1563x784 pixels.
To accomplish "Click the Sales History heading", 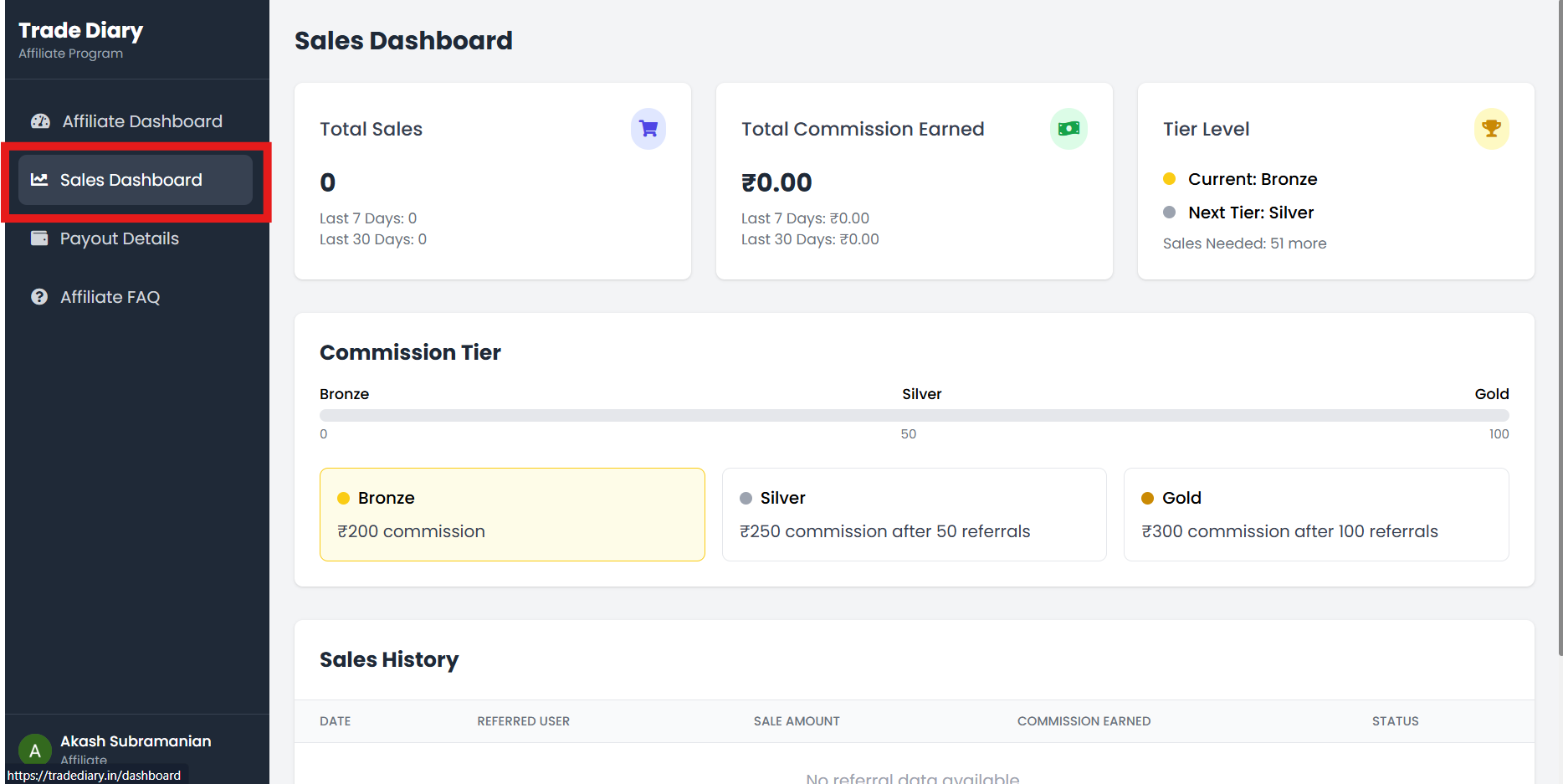I will (389, 659).
